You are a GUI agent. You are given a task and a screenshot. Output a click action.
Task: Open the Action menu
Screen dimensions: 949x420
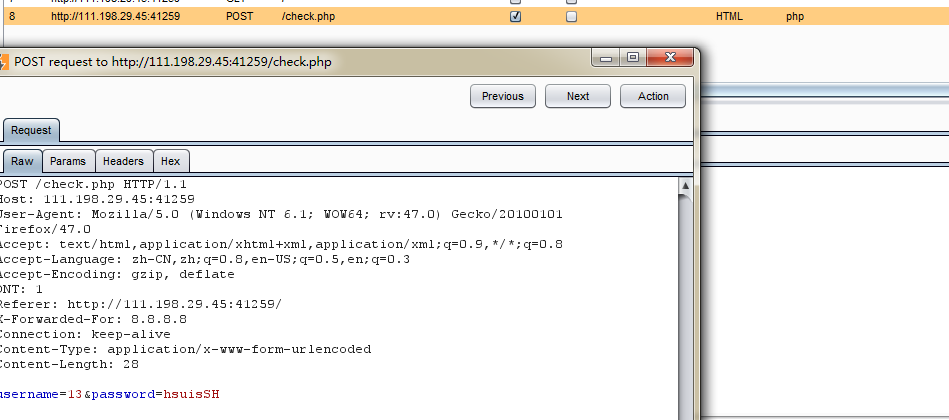653,96
